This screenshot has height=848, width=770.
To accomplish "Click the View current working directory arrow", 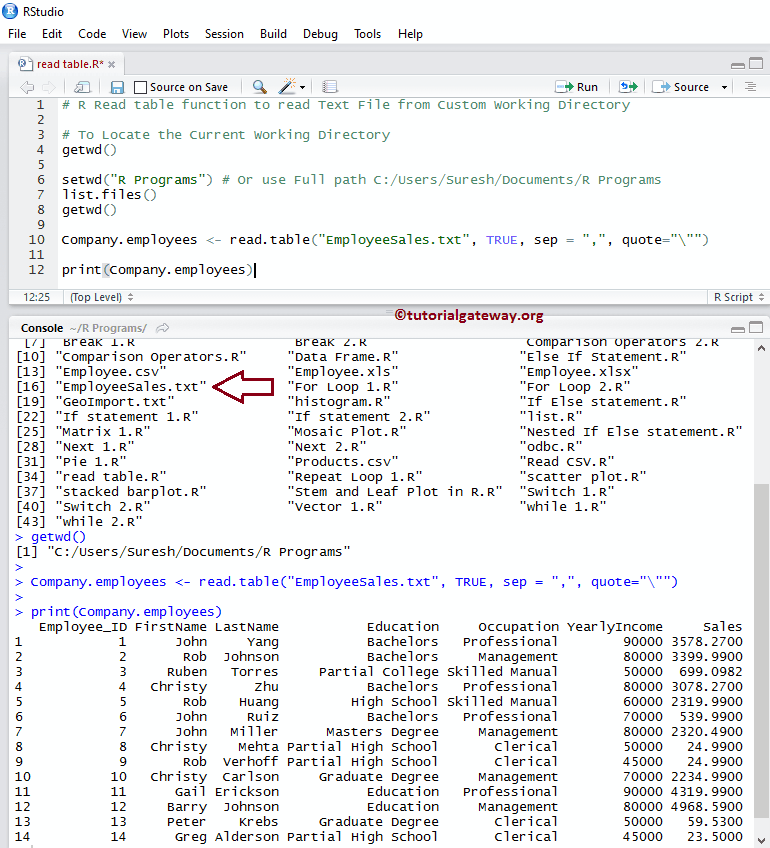I will point(163,328).
